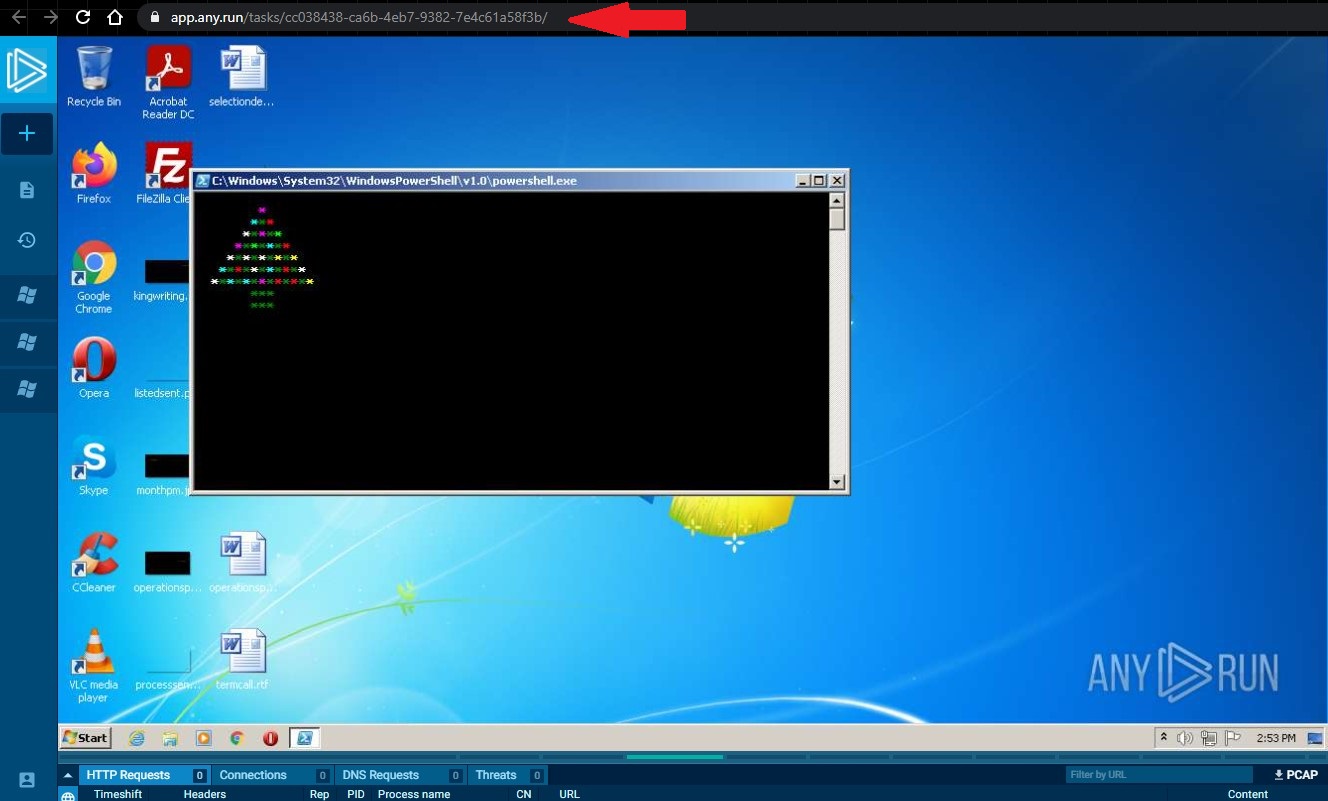Open a new task with the plus icon
The image size is (1328, 801).
pyautogui.click(x=27, y=133)
